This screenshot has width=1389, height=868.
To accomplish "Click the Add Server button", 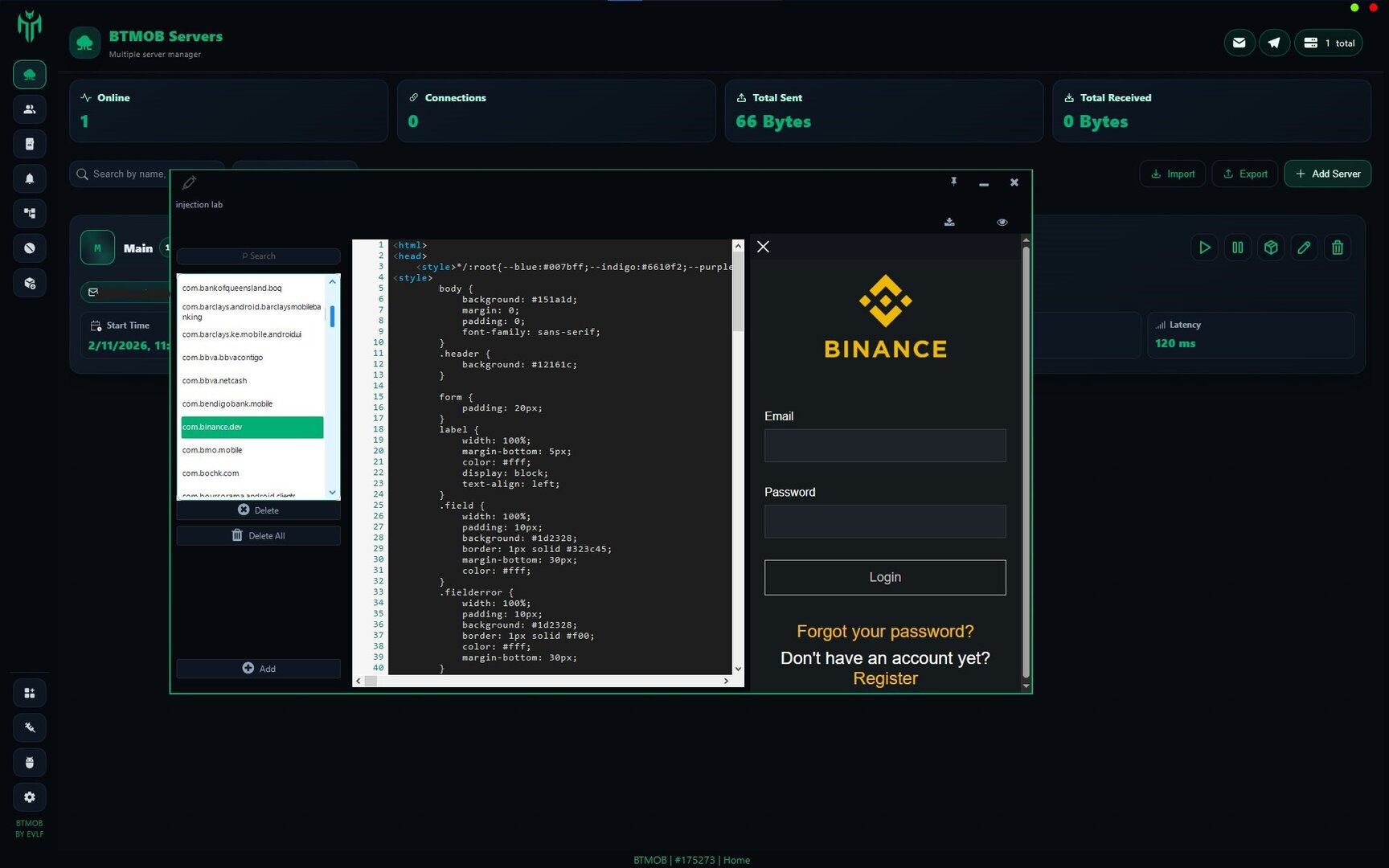I will click(x=1327, y=174).
